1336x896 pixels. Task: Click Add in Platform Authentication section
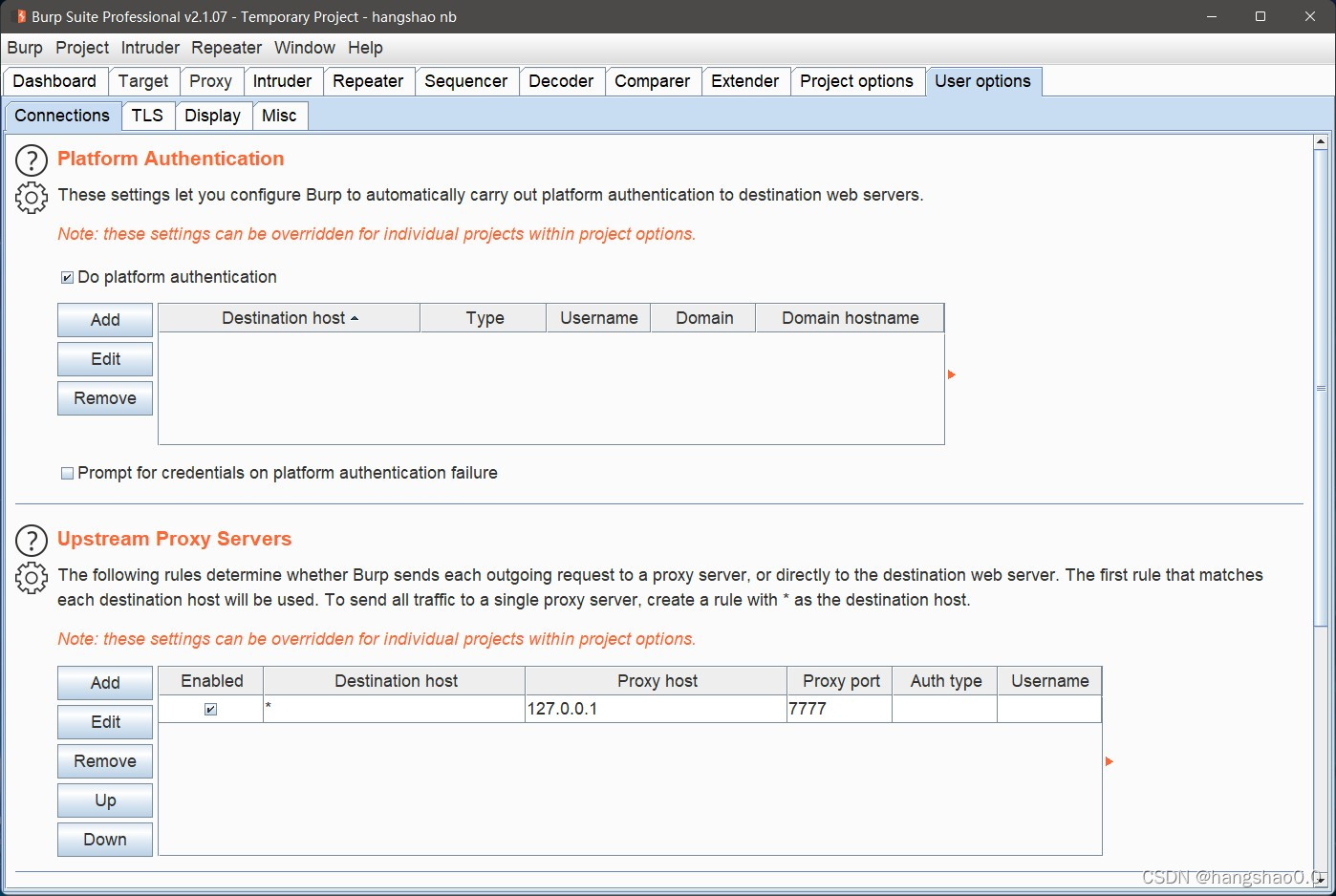point(105,320)
